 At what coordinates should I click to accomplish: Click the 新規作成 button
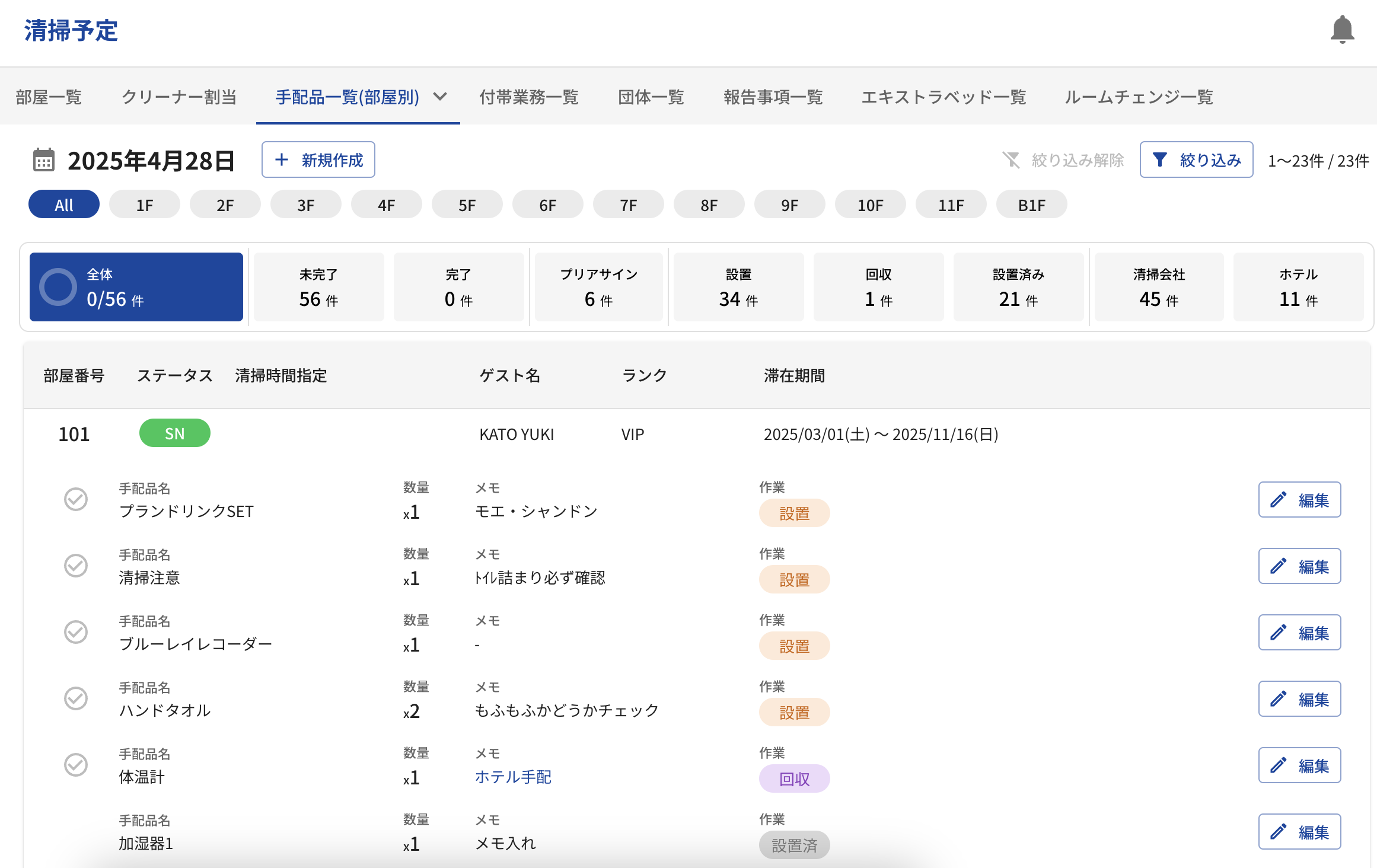click(x=318, y=160)
